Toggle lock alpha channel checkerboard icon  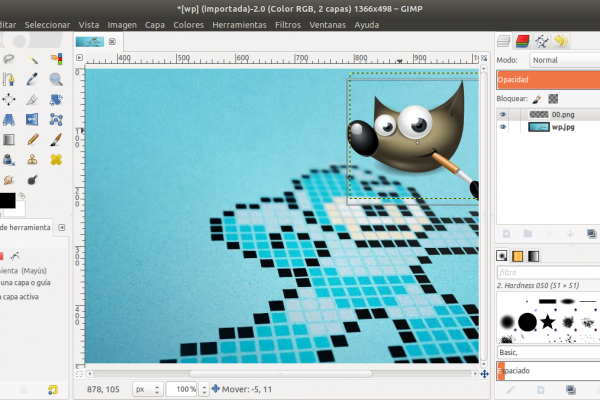click(553, 99)
